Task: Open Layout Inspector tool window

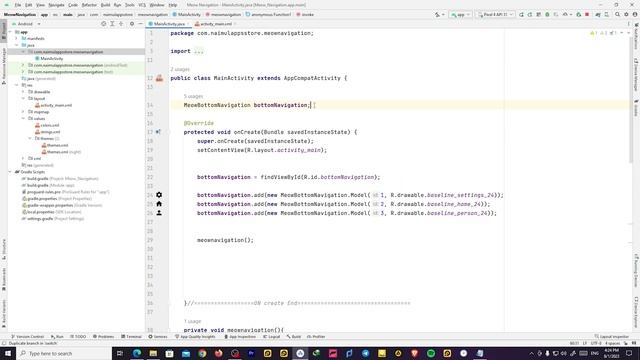Action: (612, 337)
